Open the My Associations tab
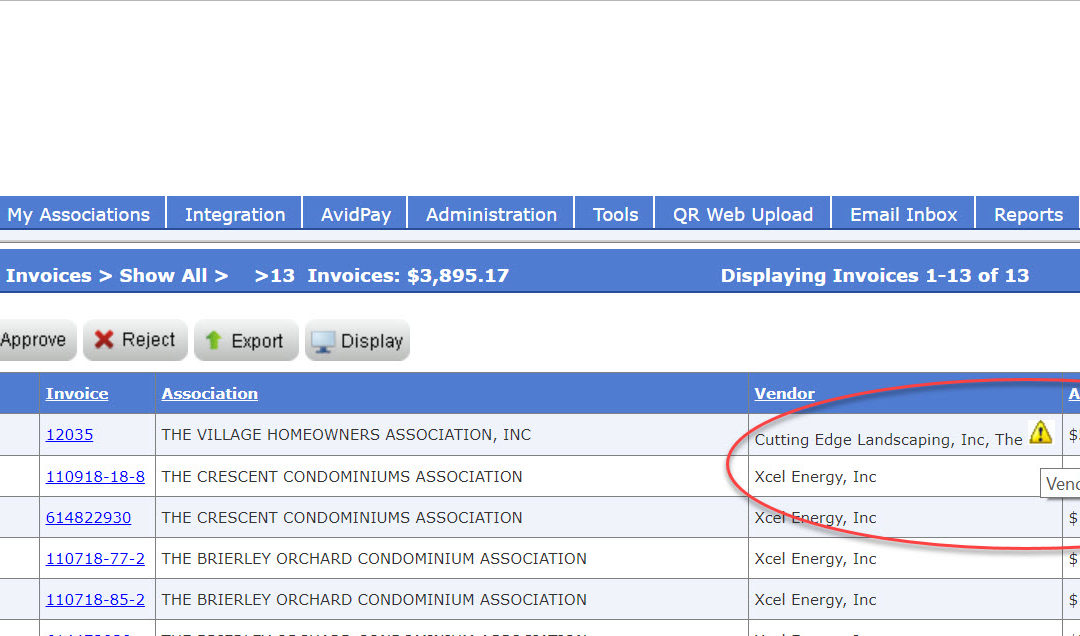 [78, 214]
